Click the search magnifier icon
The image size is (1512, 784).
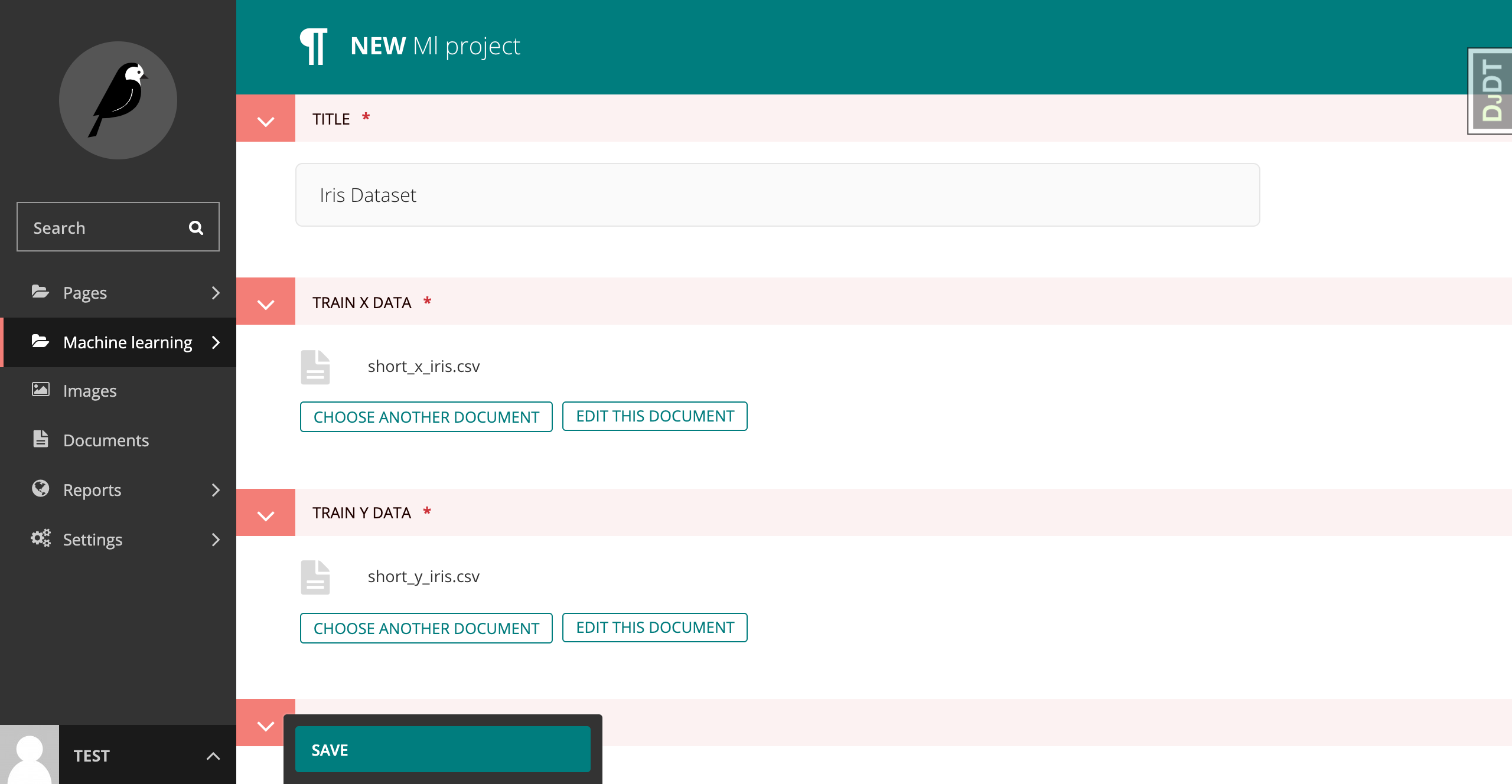pyautogui.click(x=196, y=228)
